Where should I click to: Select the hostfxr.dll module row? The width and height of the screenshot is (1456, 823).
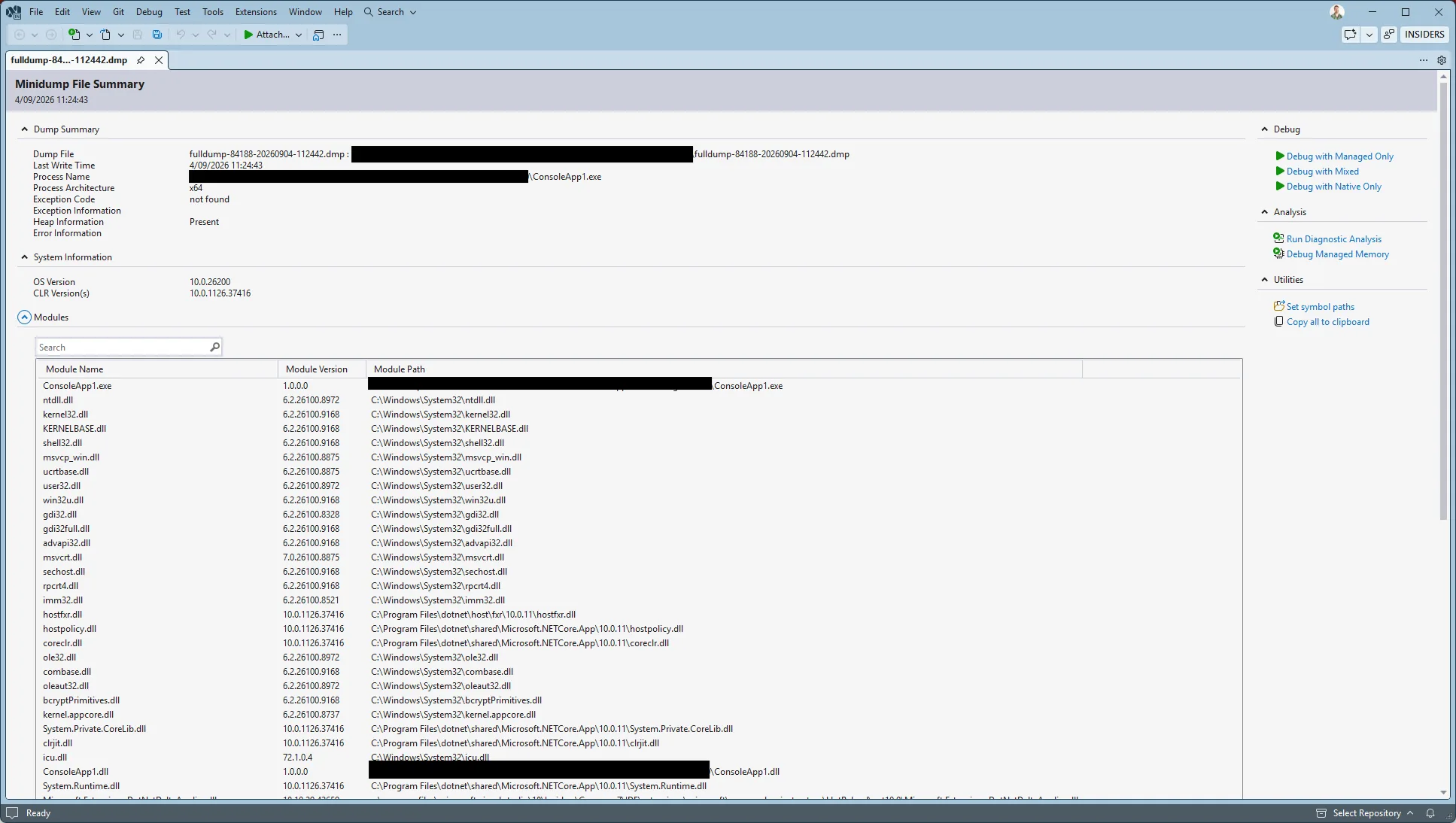(x=639, y=615)
